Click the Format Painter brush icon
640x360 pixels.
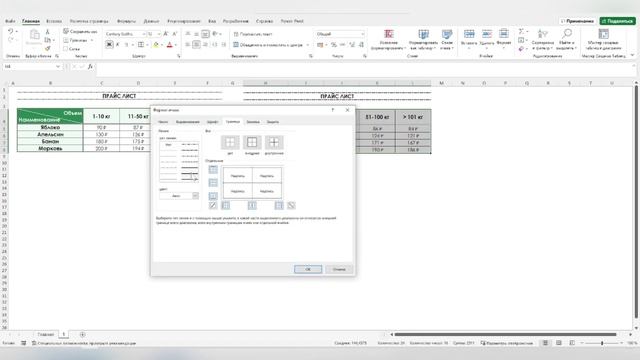[47, 49]
